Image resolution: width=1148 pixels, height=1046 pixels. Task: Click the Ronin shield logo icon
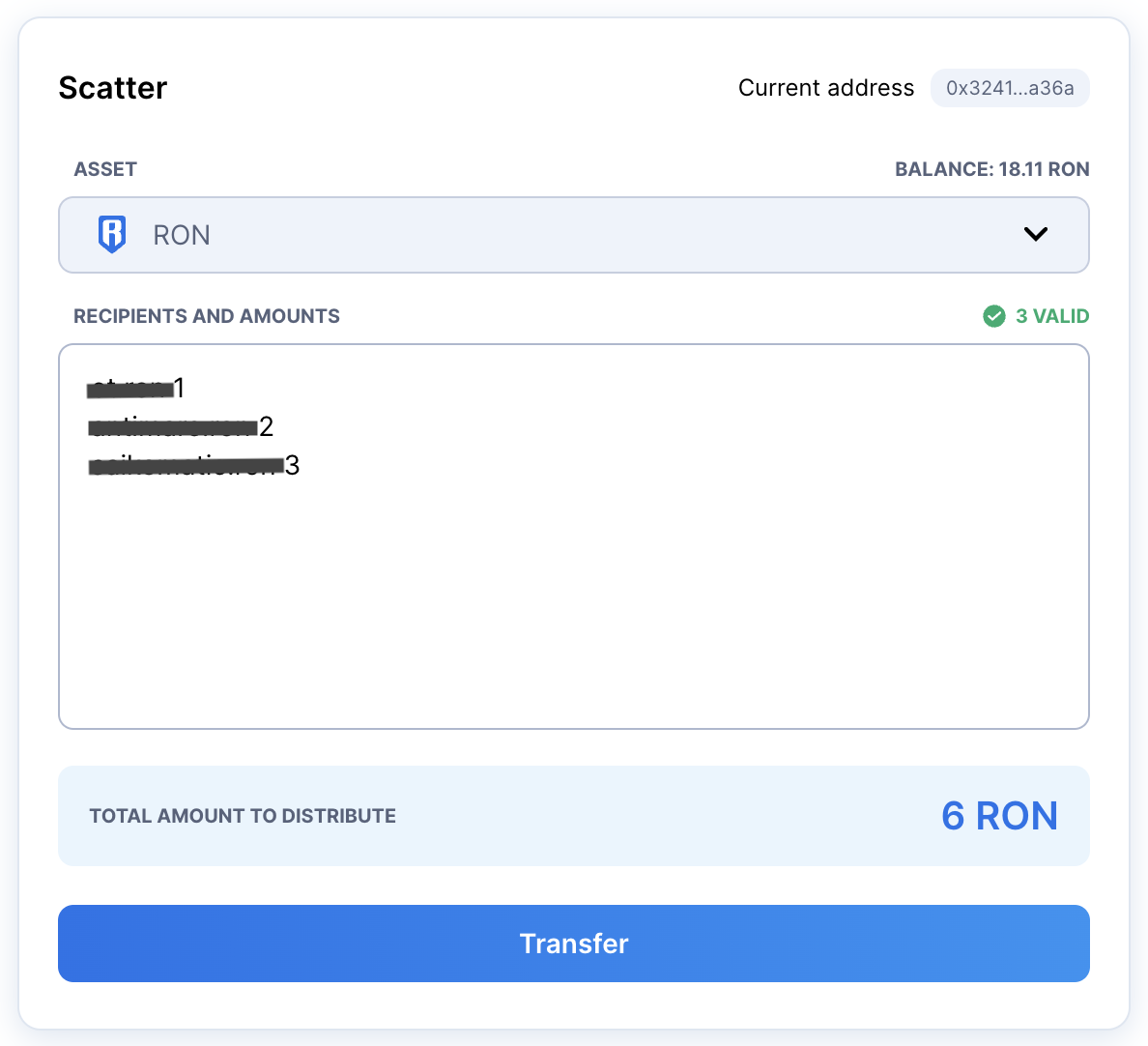pos(112,234)
